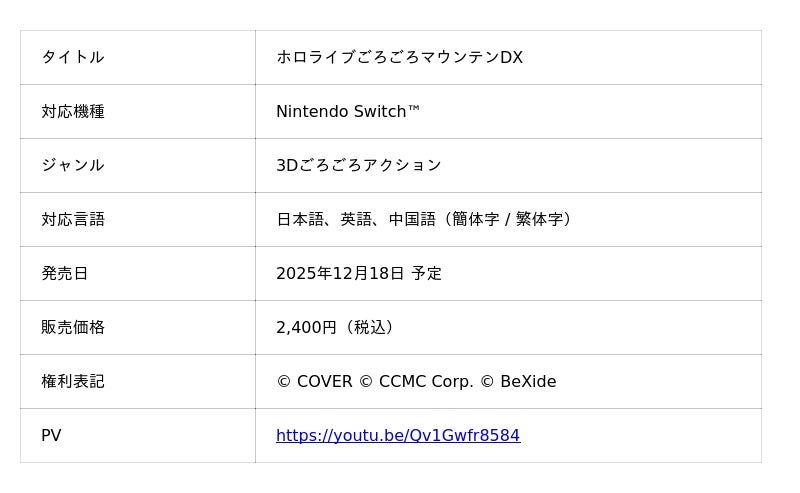Click the 発売日 label cell
Image resolution: width=800 pixels, height=493 pixels.
tap(65, 274)
